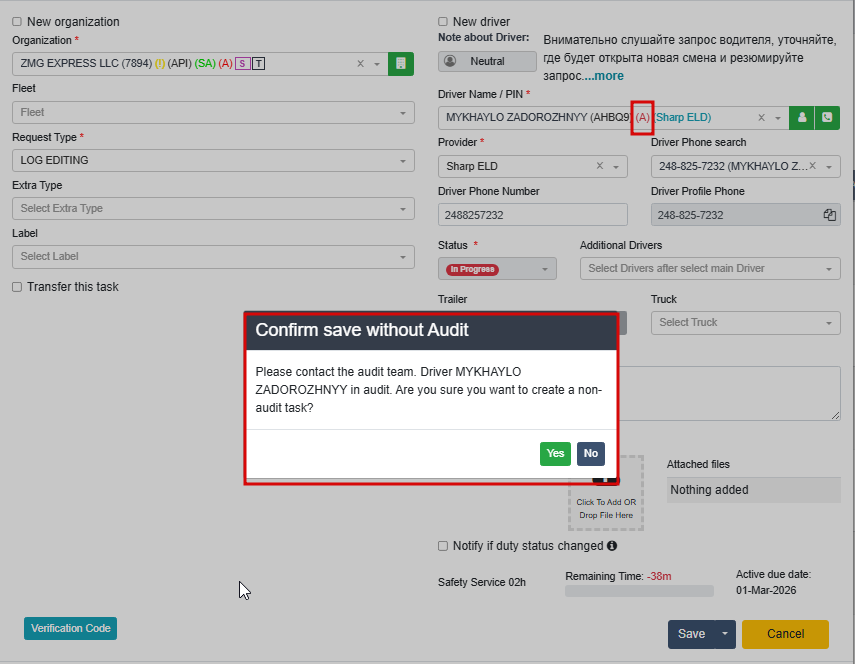Click the T badge in Organization field
Viewport: 855px width, 664px height.
pyautogui.click(x=258, y=64)
